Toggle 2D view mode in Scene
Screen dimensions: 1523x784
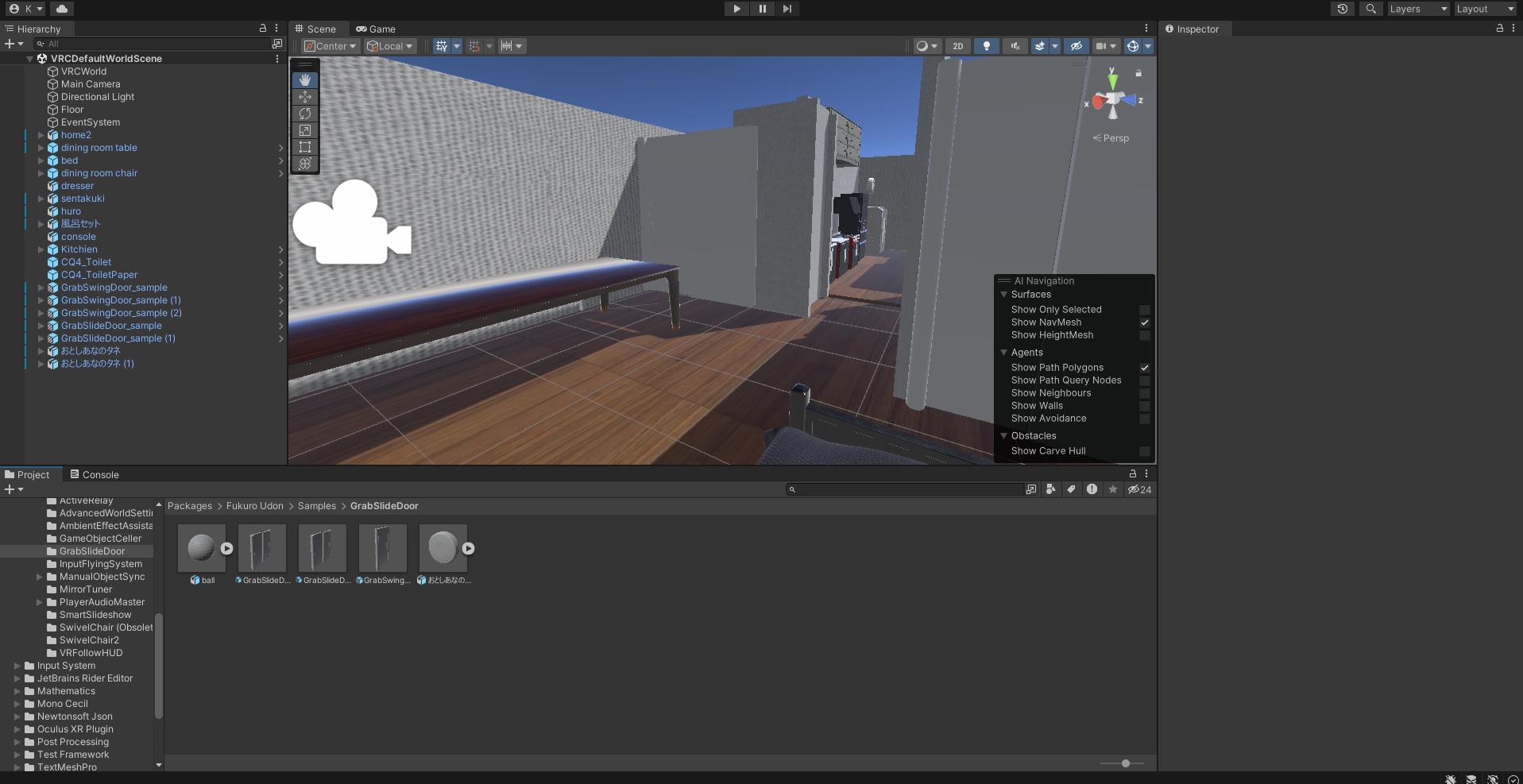coord(958,46)
